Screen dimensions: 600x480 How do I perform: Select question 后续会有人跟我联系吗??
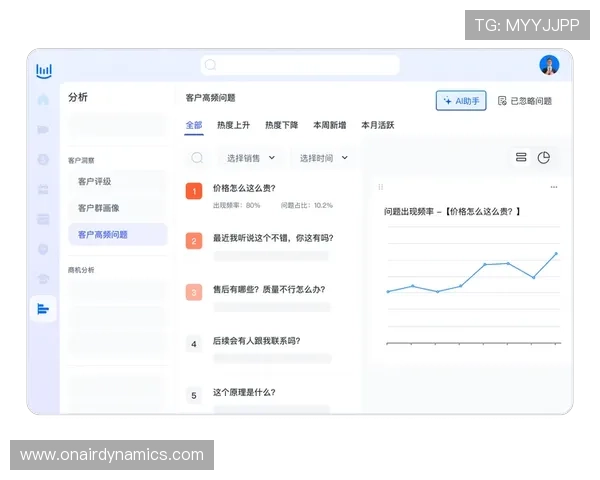click(256, 341)
